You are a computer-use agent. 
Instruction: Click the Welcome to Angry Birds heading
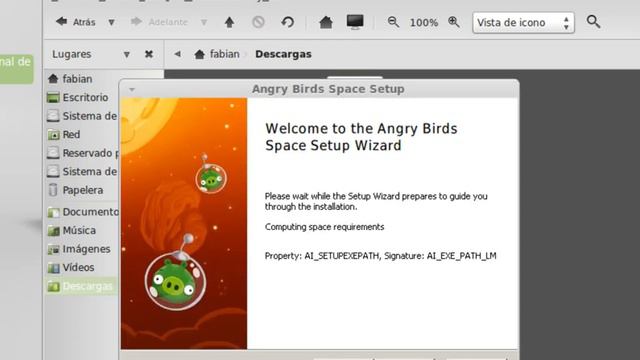(361, 137)
